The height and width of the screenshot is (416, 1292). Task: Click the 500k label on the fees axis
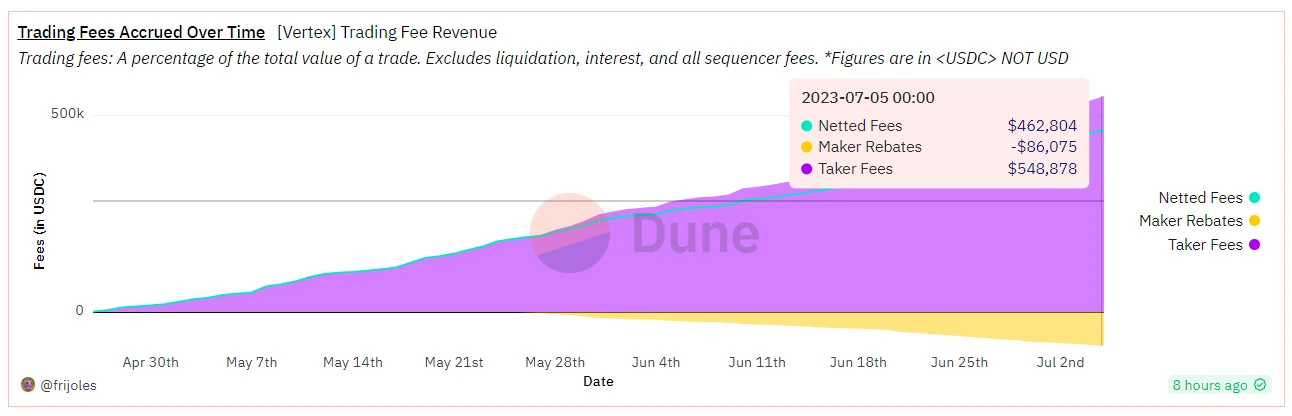[x=67, y=113]
